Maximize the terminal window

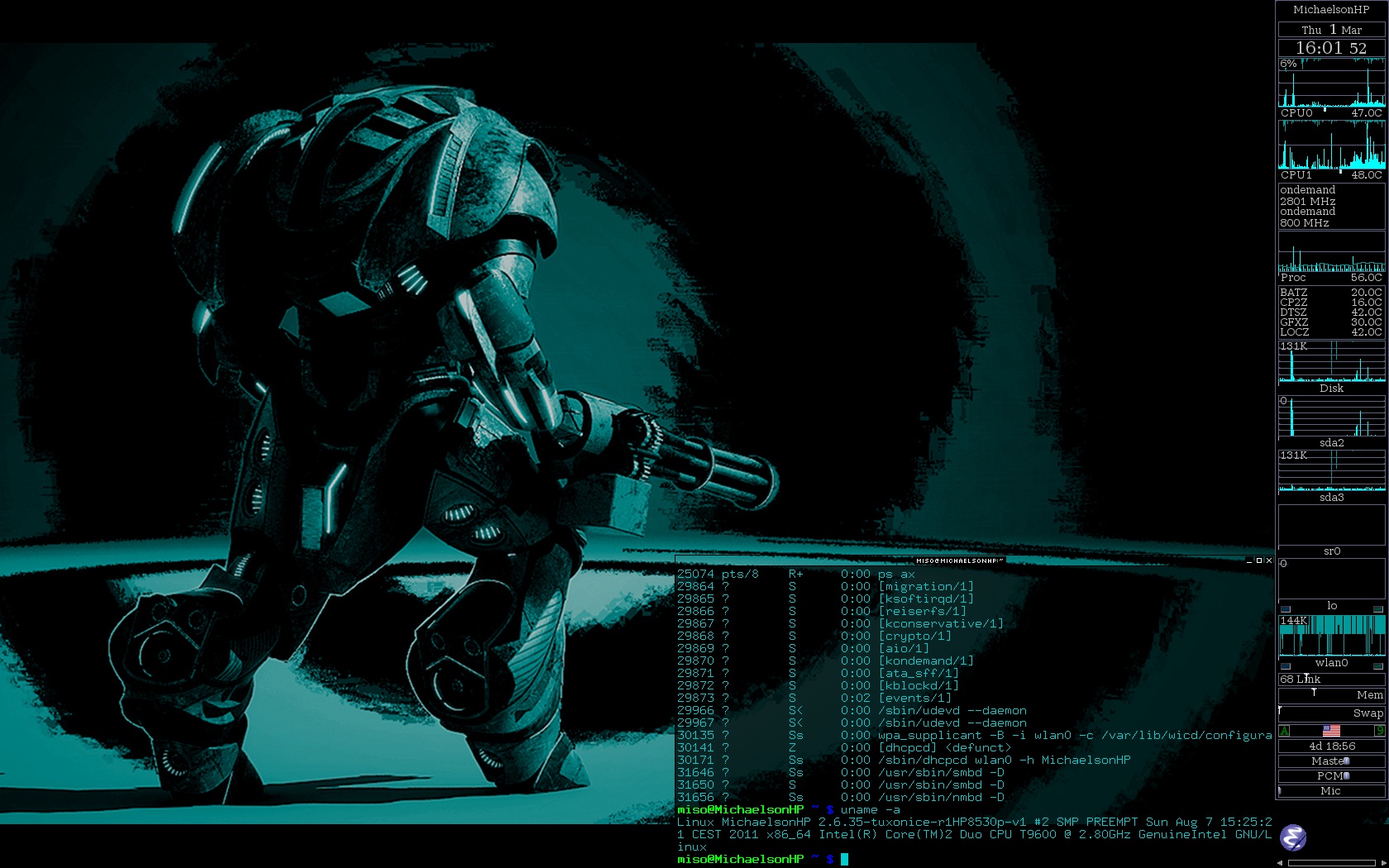pos(1259,560)
